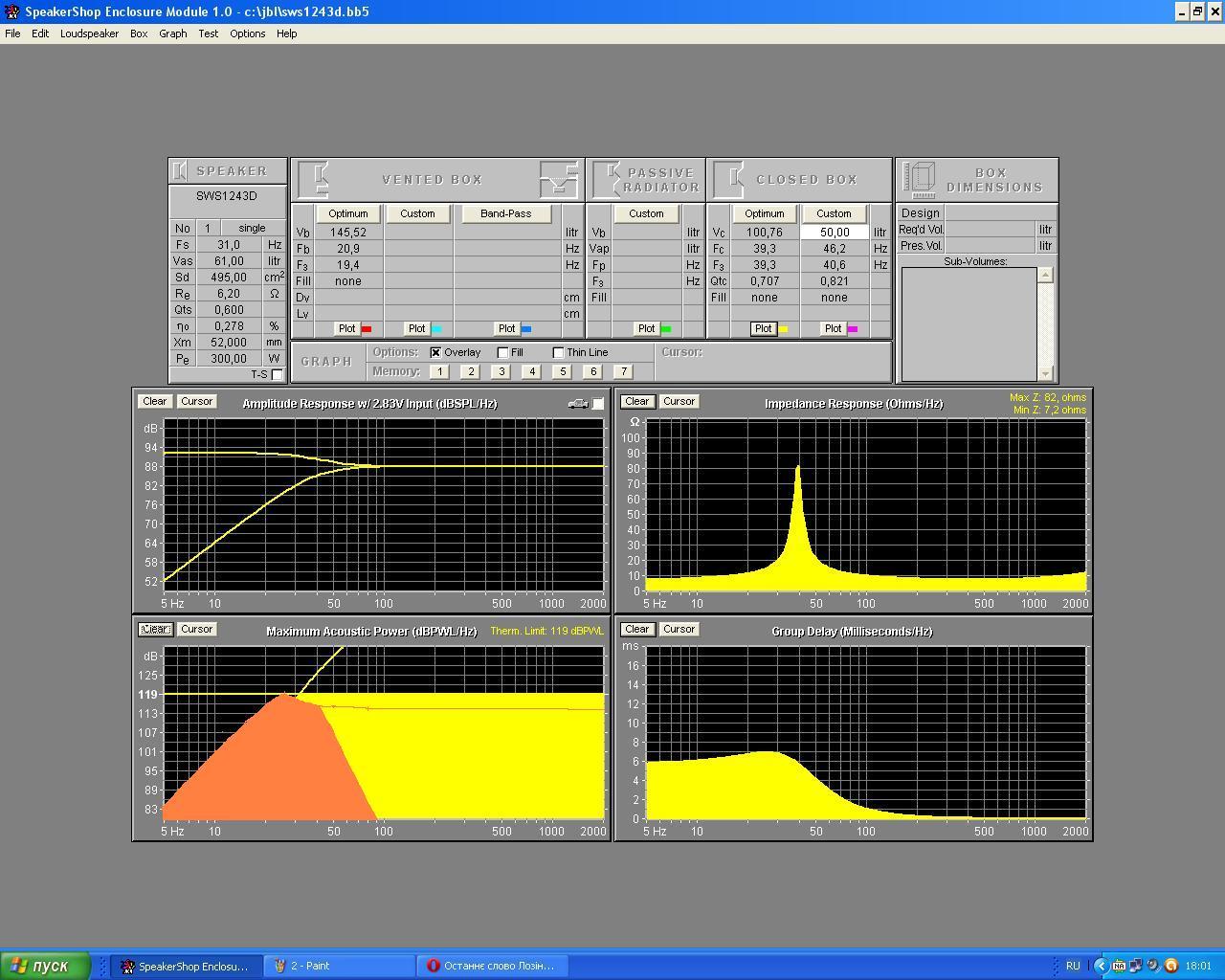Toggle the T-S checkbox in Speaker panel
The width and height of the screenshot is (1225, 980).
pyautogui.click(x=277, y=374)
